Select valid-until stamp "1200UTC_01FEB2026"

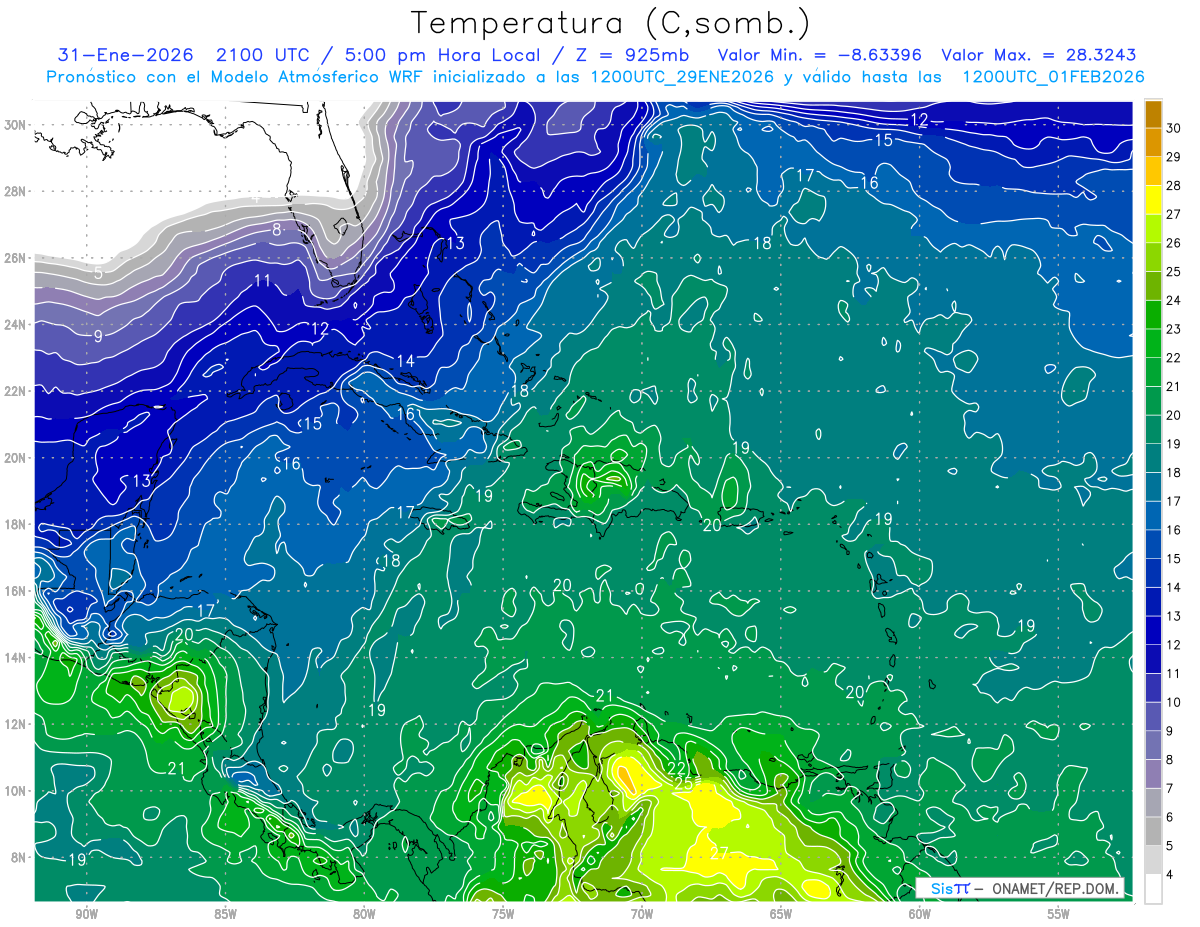coord(1053,77)
